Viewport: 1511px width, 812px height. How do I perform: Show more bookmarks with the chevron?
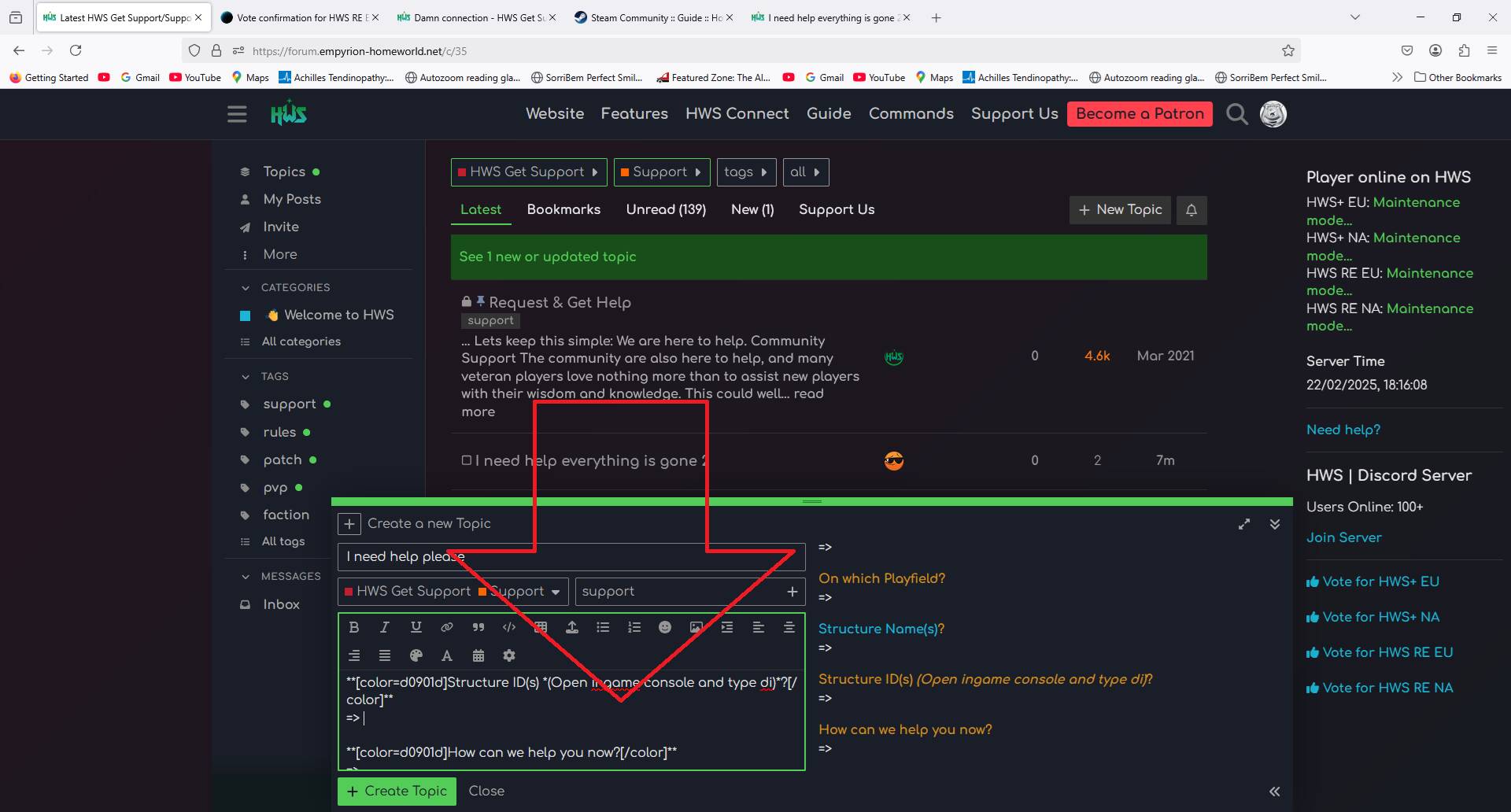pos(1397,77)
